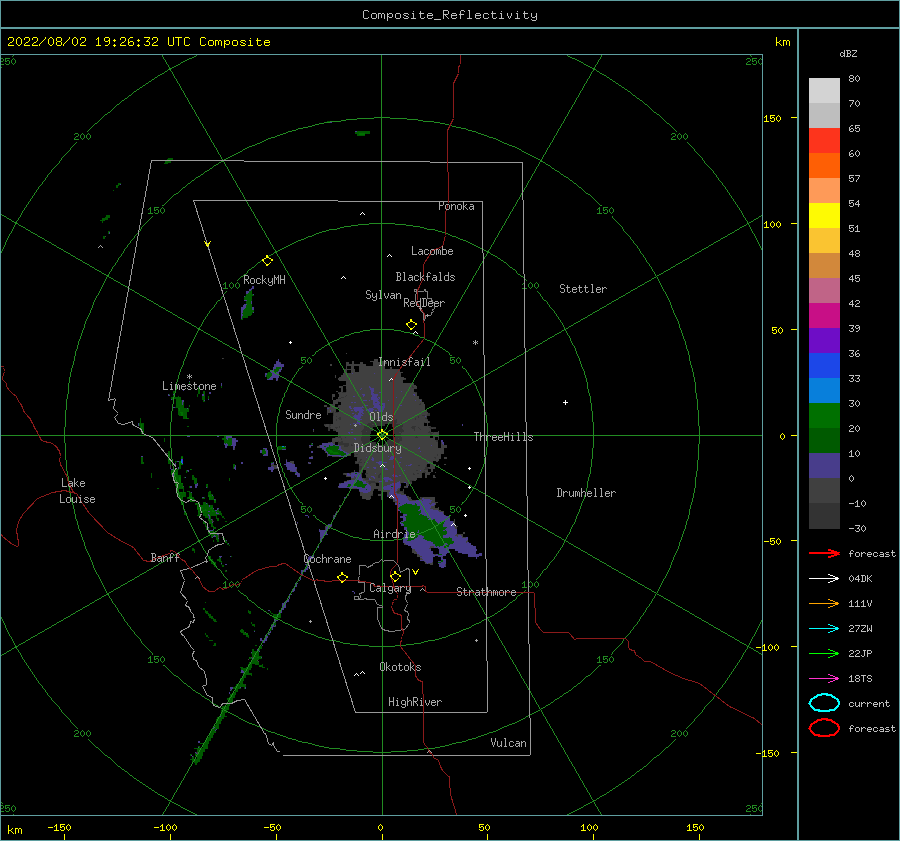Image resolution: width=900 pixels, height=841 pixels.
Task: Click the yellow diamond marker near RockyMH
Action: click(267, 261)
